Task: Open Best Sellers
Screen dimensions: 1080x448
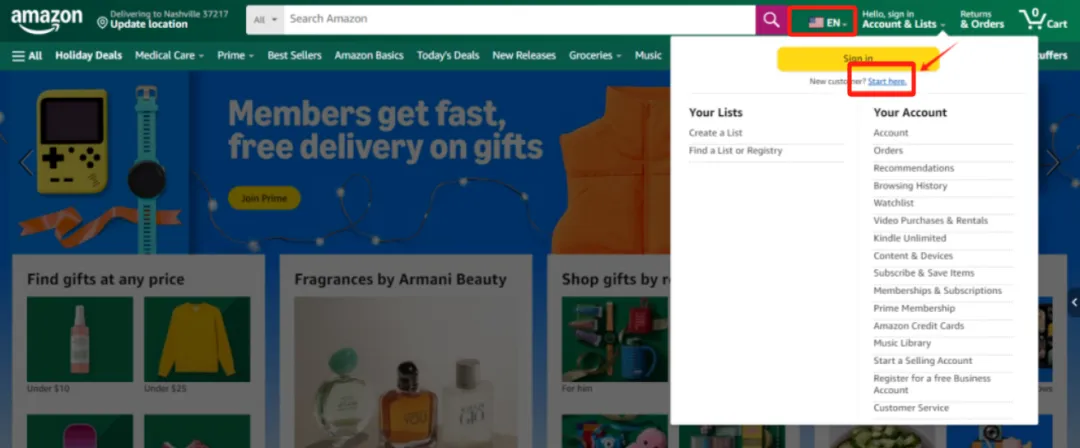Action: (294, 56)
